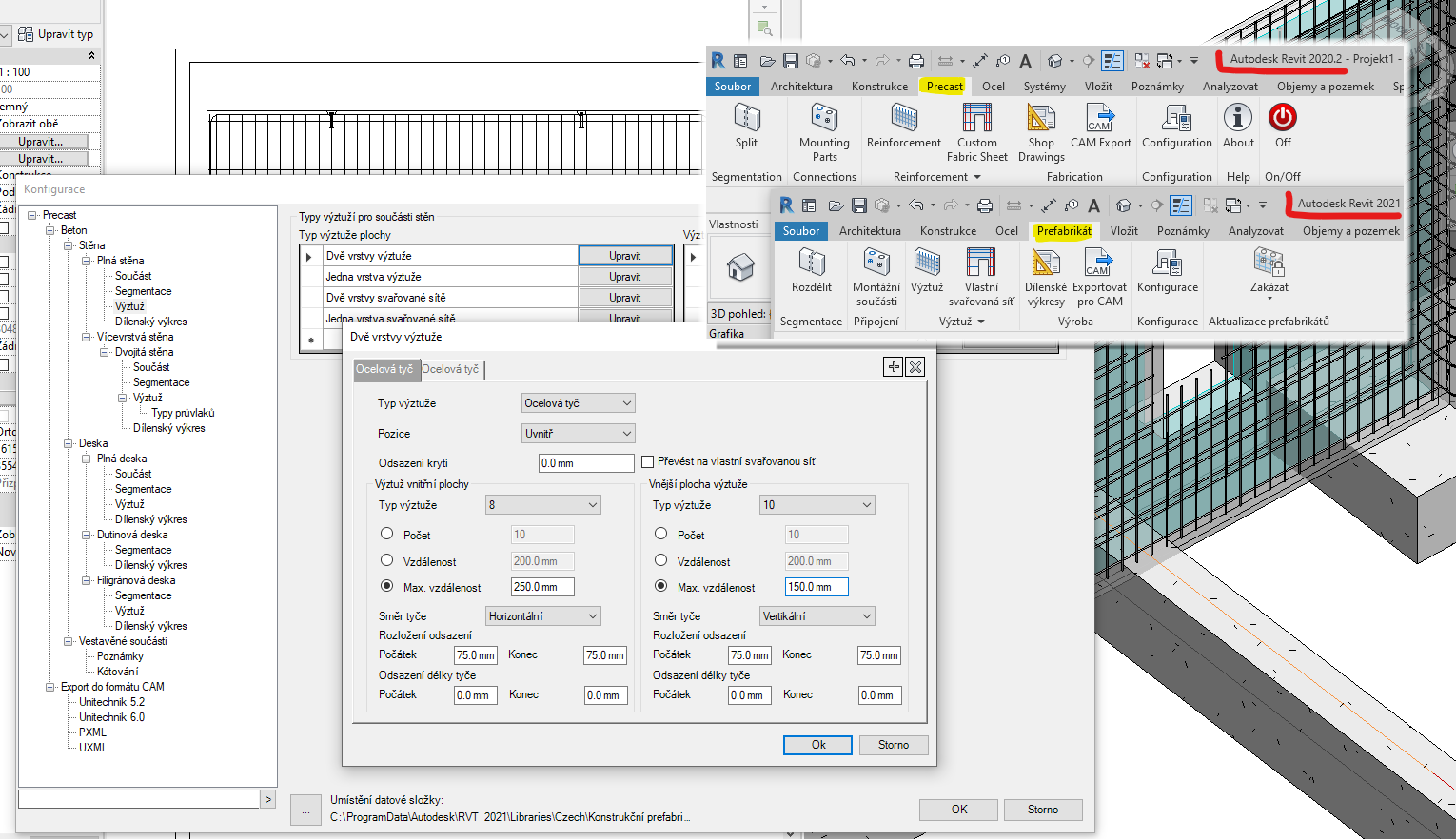1456x839 pixels.
Task: Click the add tab plus icon in dialog
Action: click(894, 367)
